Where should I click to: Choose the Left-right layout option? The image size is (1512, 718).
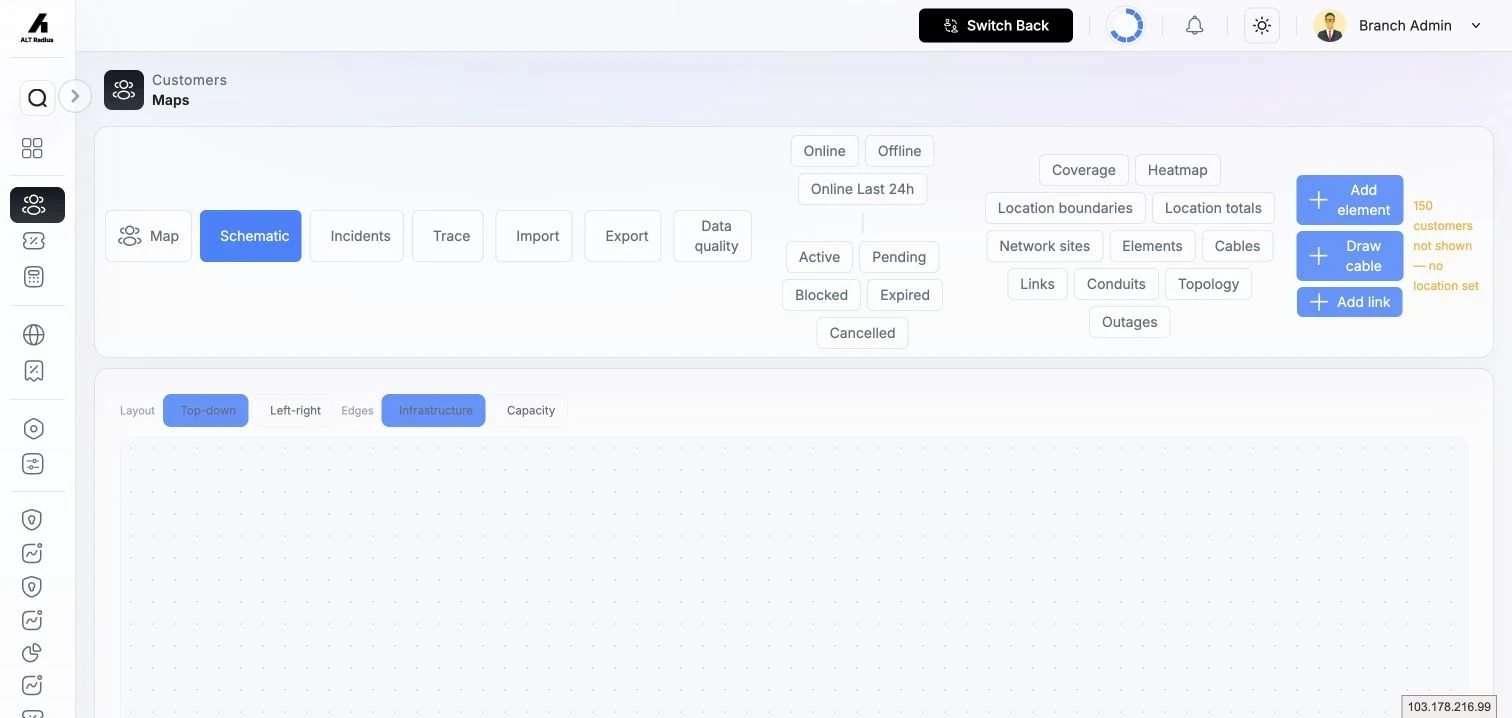(x=296, y=410)
